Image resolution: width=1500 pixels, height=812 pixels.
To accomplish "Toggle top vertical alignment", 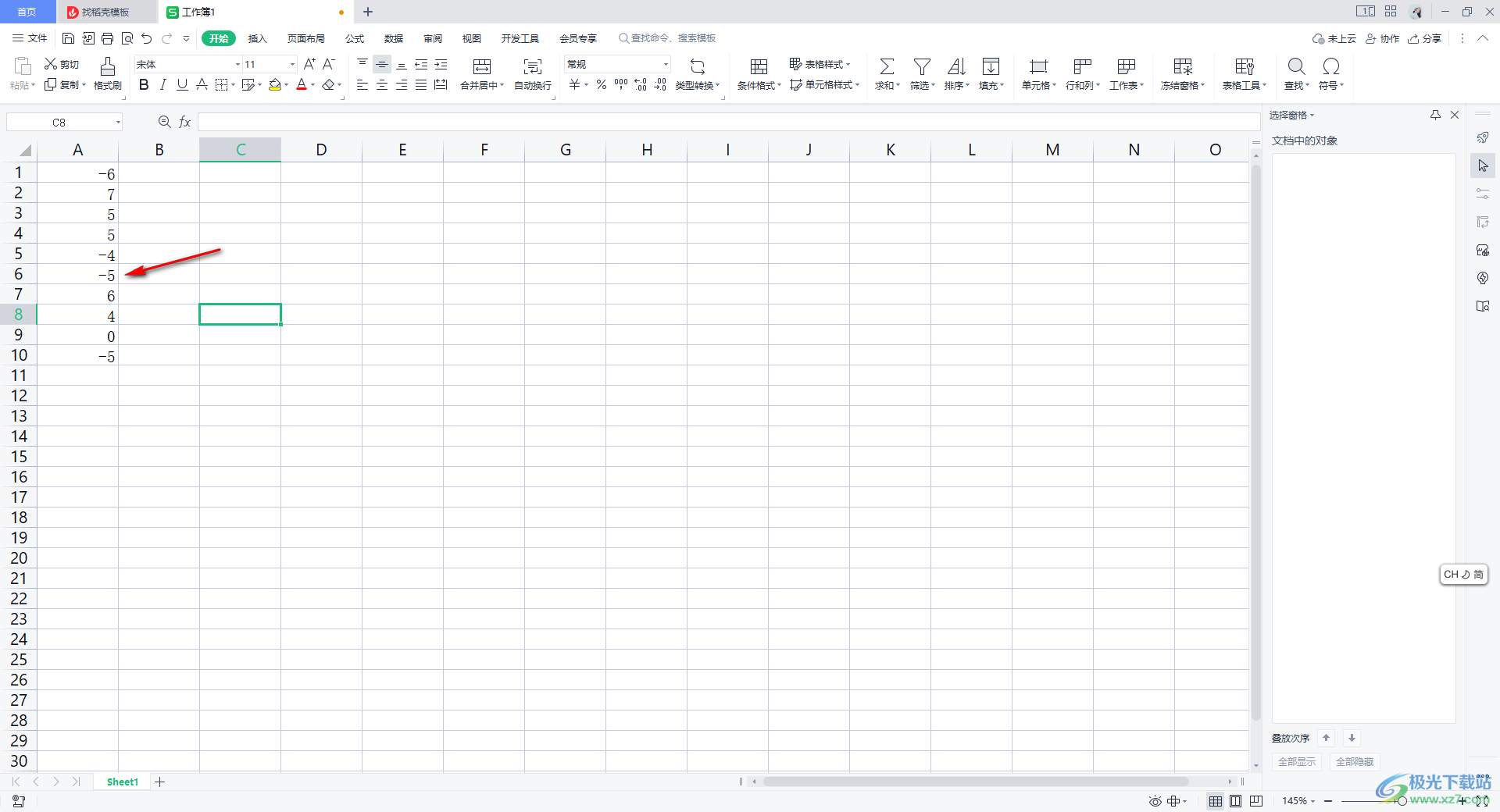I will pyautogui.click(x=362, y=64).
